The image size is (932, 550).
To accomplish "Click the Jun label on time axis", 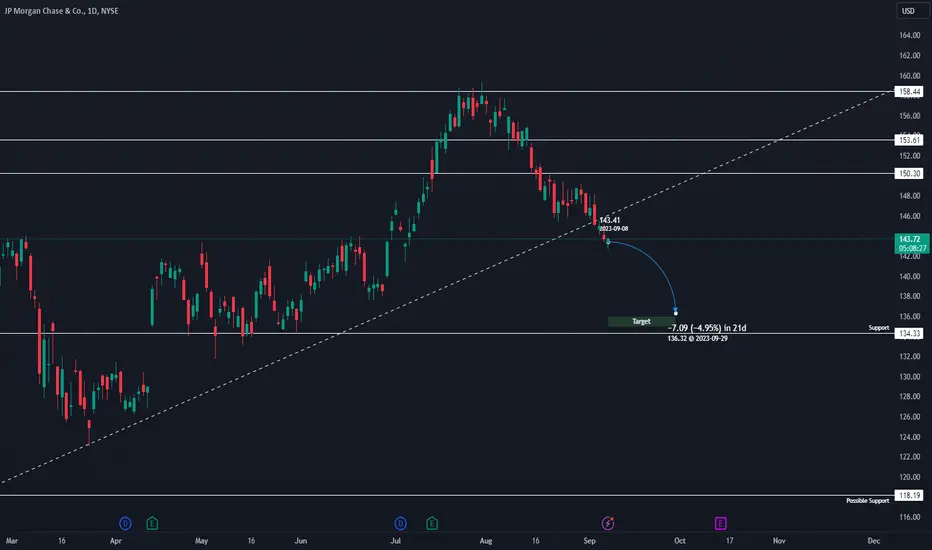I will 301,540.
